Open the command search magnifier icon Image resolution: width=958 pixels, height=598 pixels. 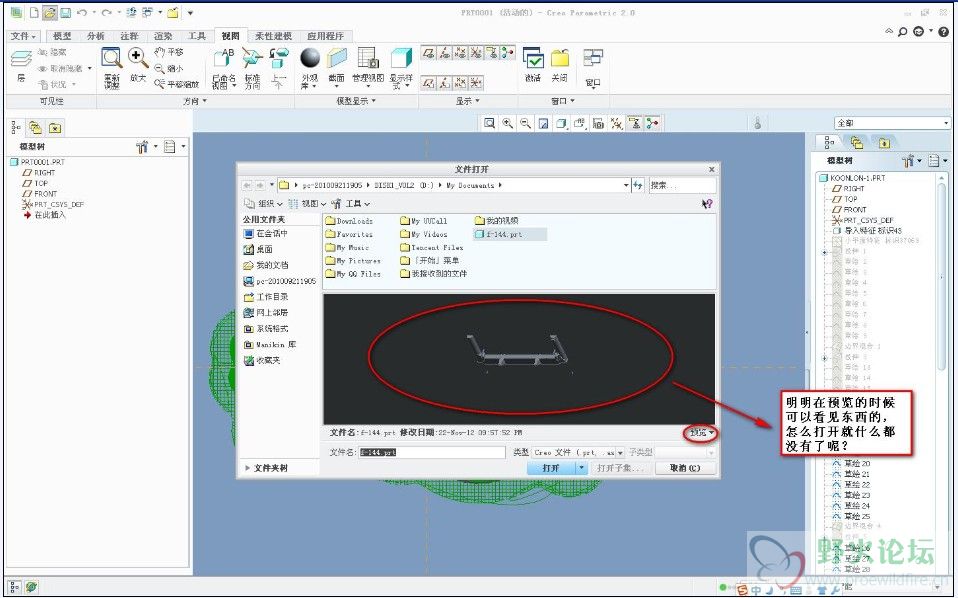tap(902, 32)
